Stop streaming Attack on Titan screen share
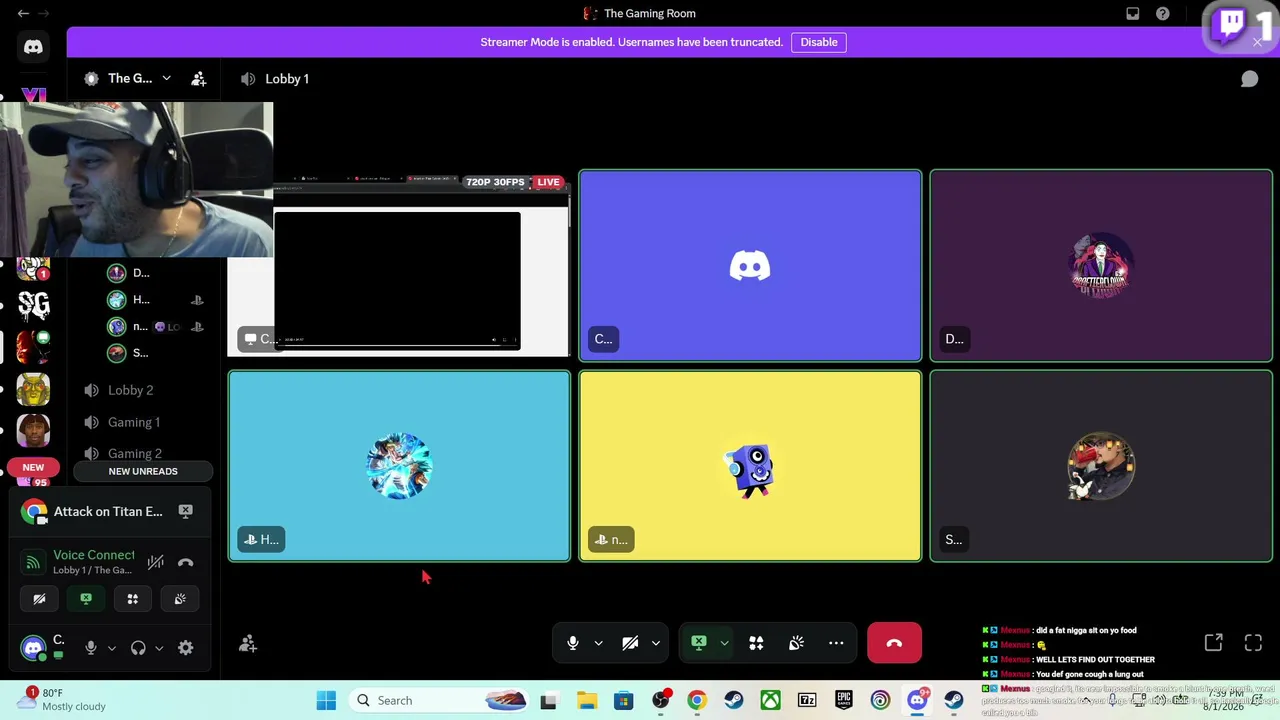Image resolution: width=1280 pixels, height=720 pixels. point(186,511)
